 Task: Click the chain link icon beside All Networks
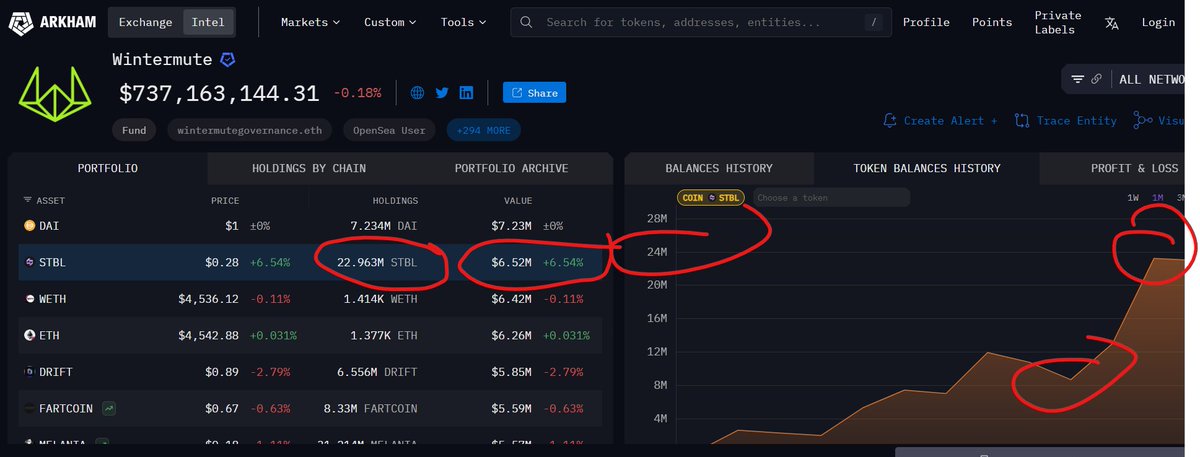[1096, 79]
